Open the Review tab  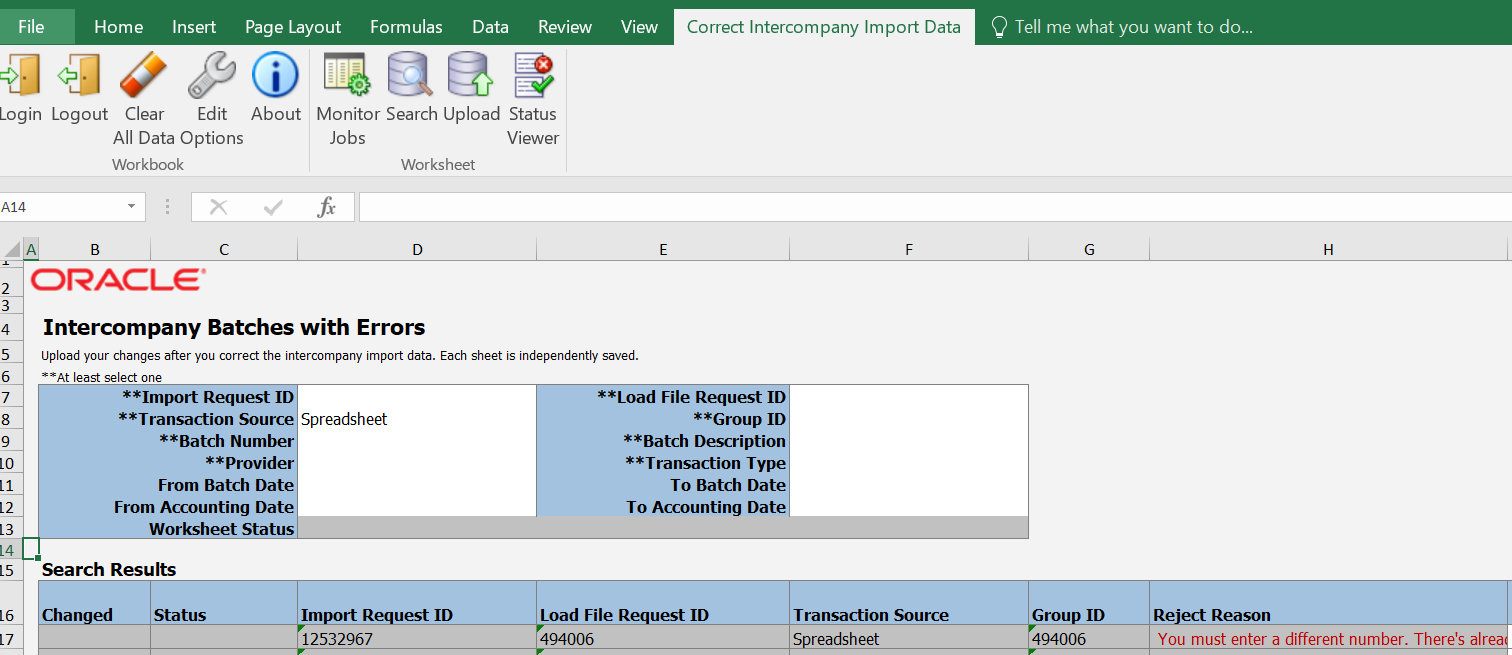[564, 27]
